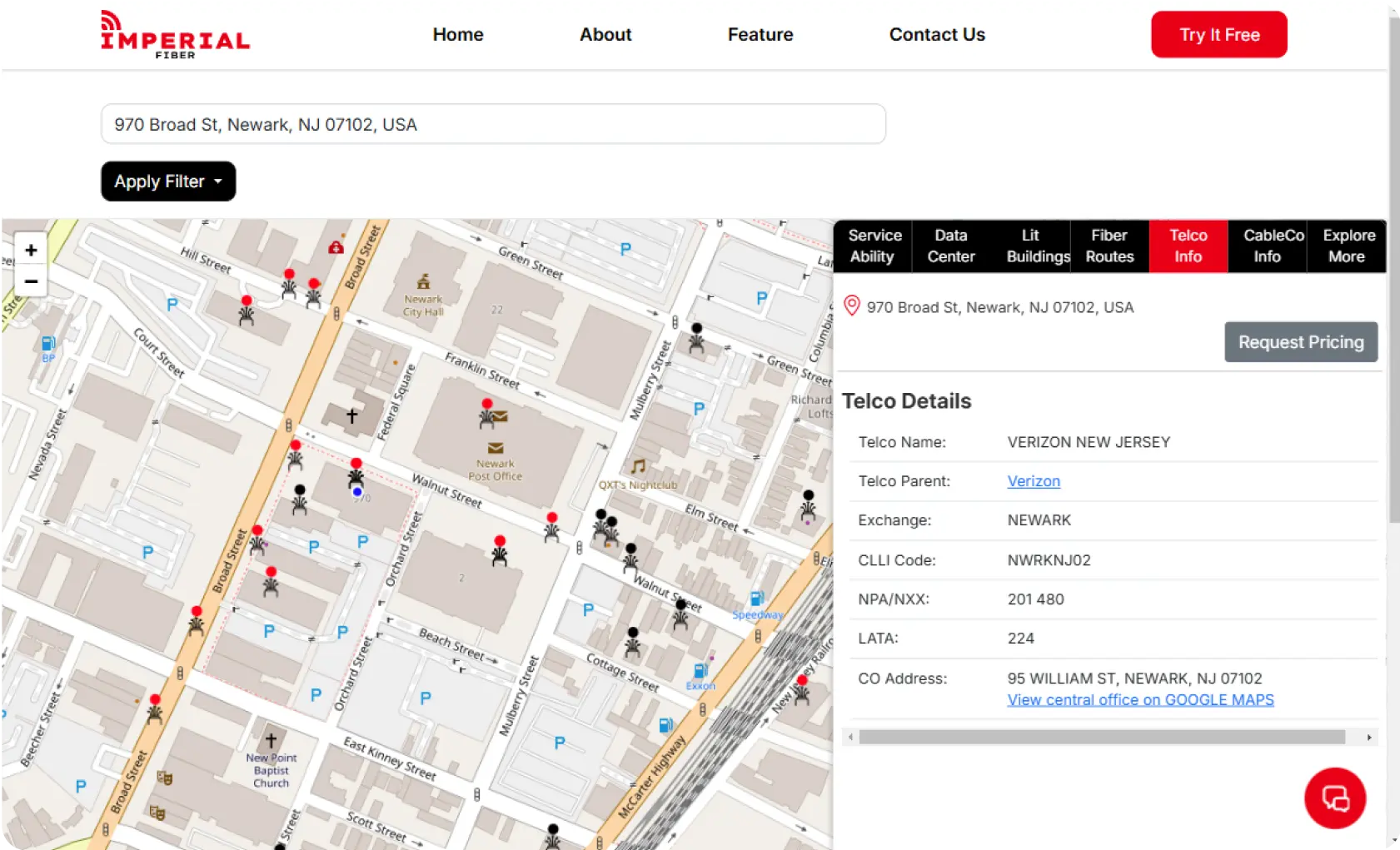Click the CO address 95 WILLIAM ST
This screenshot has width=1400, height=850.
[1134, 679]
